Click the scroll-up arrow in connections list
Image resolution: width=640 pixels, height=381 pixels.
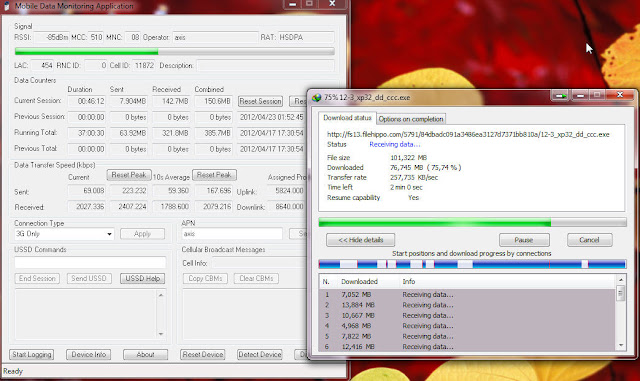point(621,280)
